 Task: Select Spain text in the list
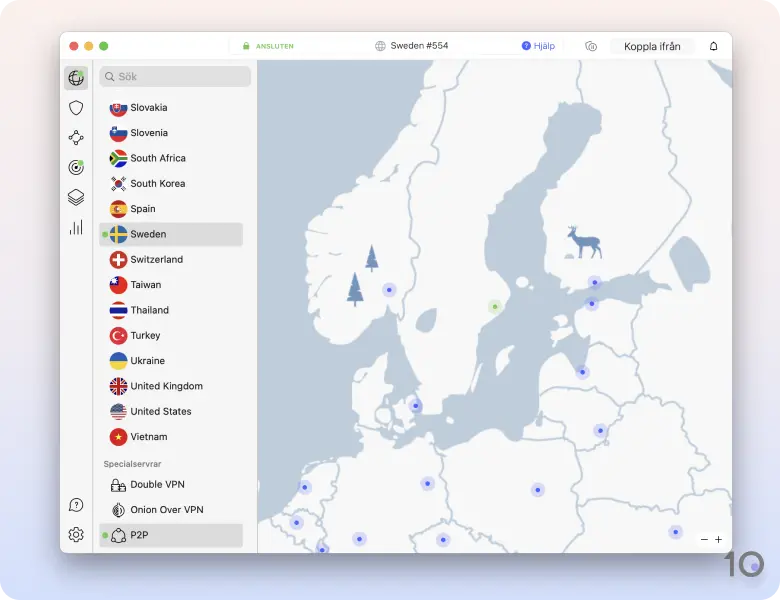click(x=143, y=209)
